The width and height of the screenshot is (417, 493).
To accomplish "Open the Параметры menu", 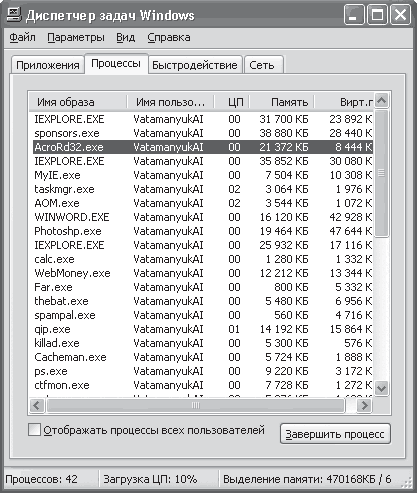I will 76,37.
